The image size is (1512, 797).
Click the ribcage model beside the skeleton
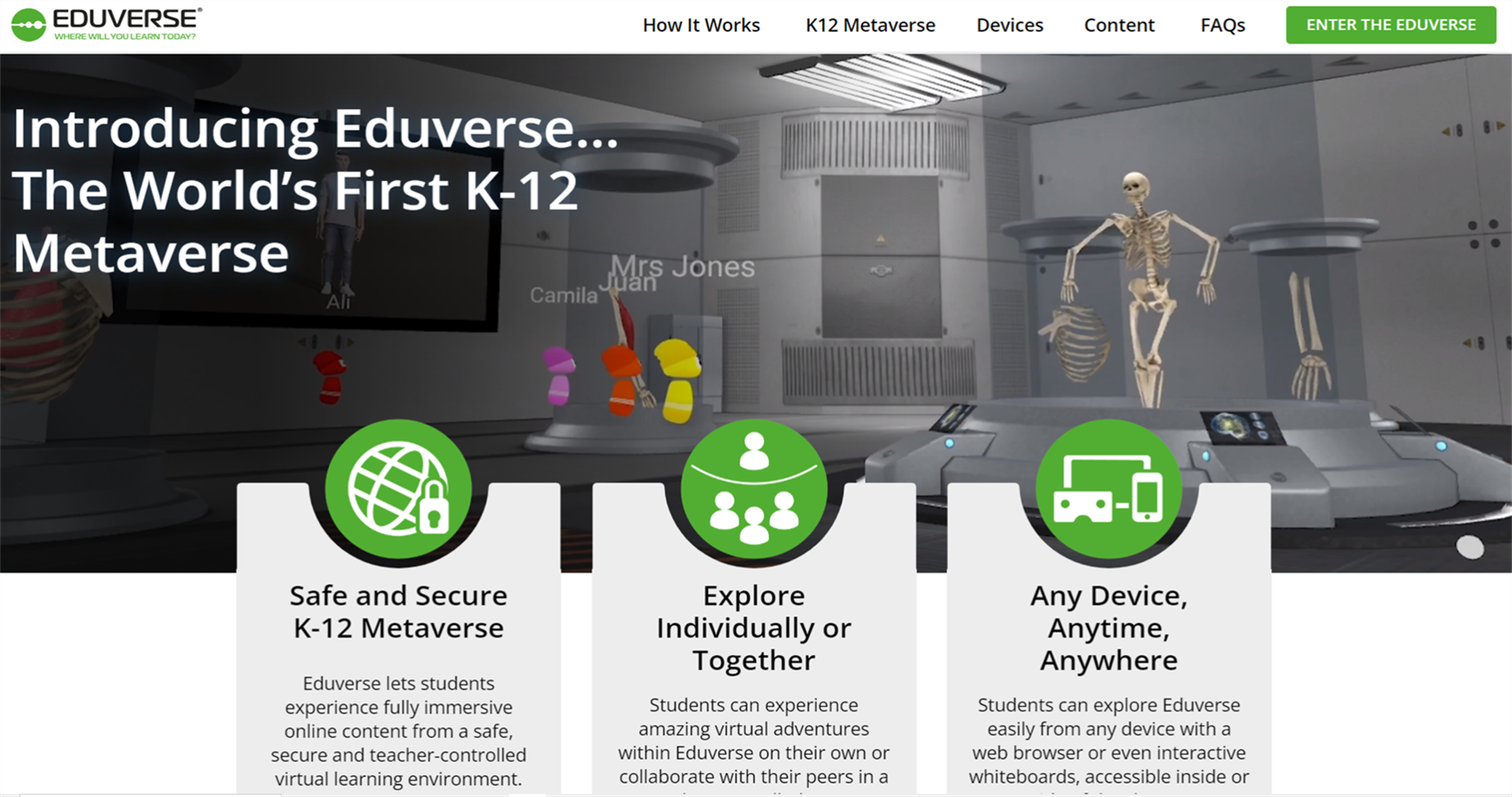[1075, 342]
